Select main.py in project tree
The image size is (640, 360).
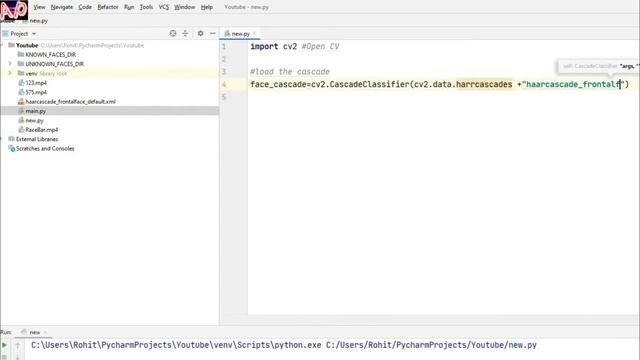(x=36, y=111)
